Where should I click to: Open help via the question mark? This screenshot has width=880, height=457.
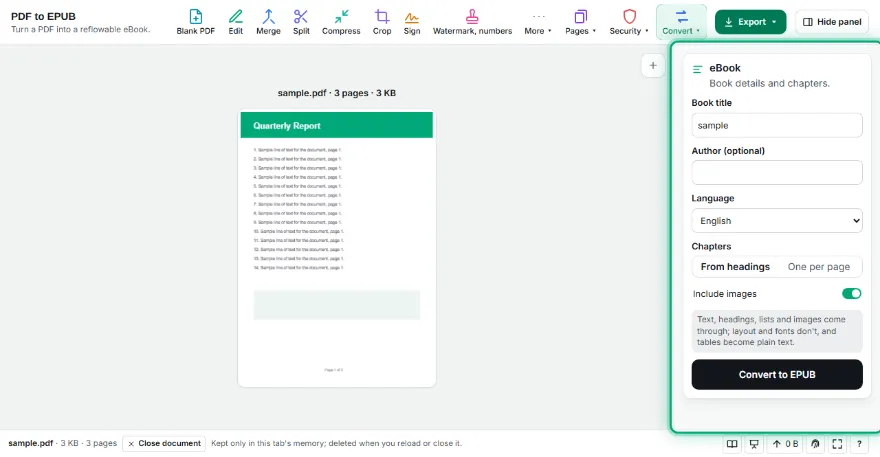click(859, 444)
